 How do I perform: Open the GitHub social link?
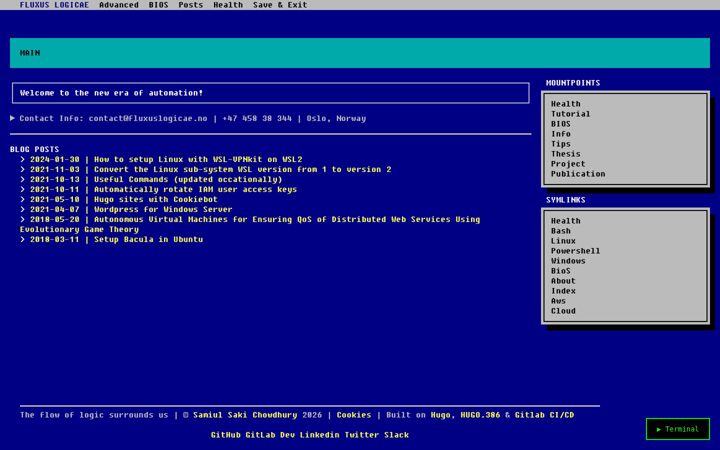pyautogui.click(x=225, y=435)
